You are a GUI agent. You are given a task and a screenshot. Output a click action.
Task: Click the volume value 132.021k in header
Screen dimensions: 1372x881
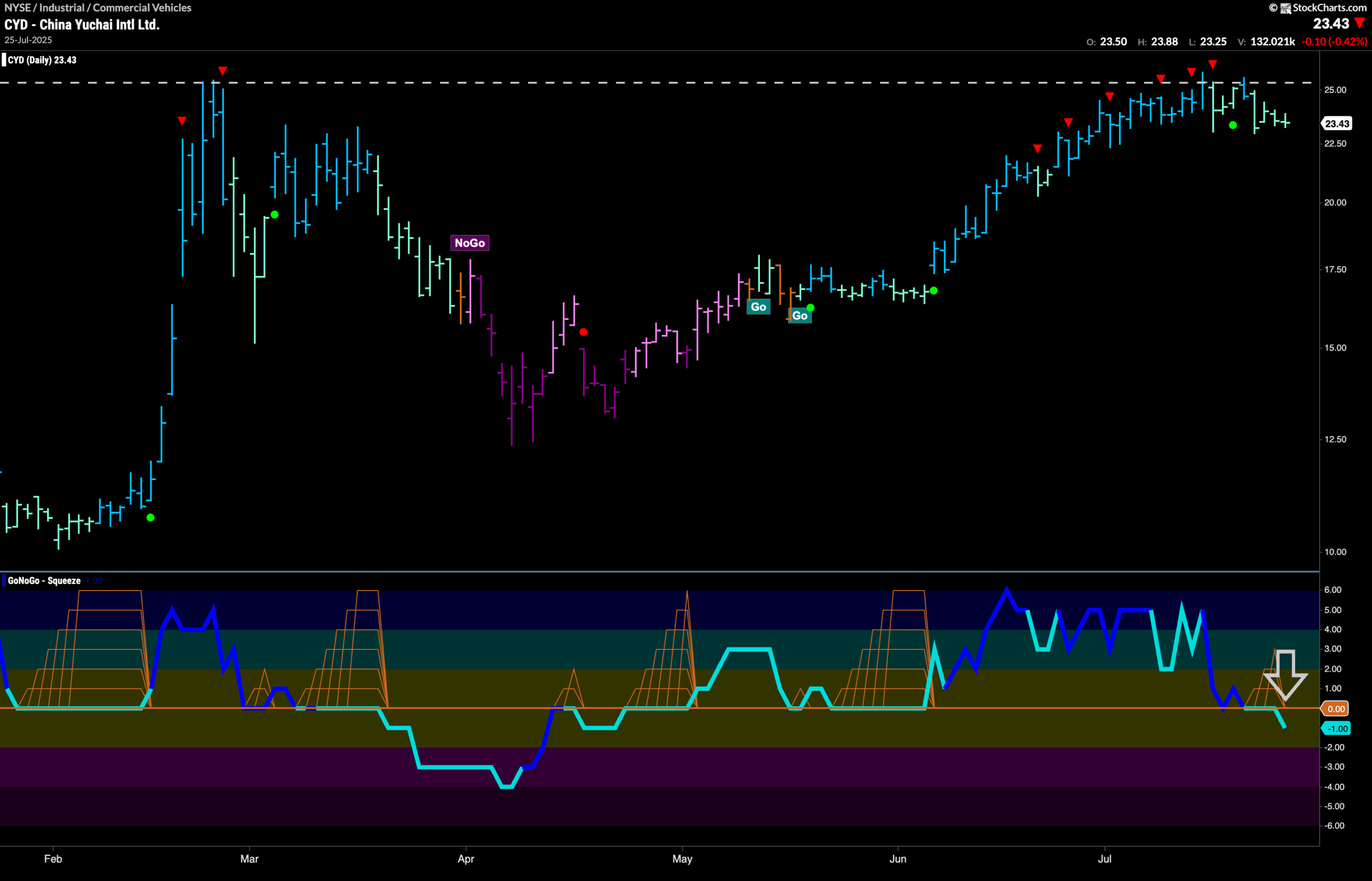1272,42
